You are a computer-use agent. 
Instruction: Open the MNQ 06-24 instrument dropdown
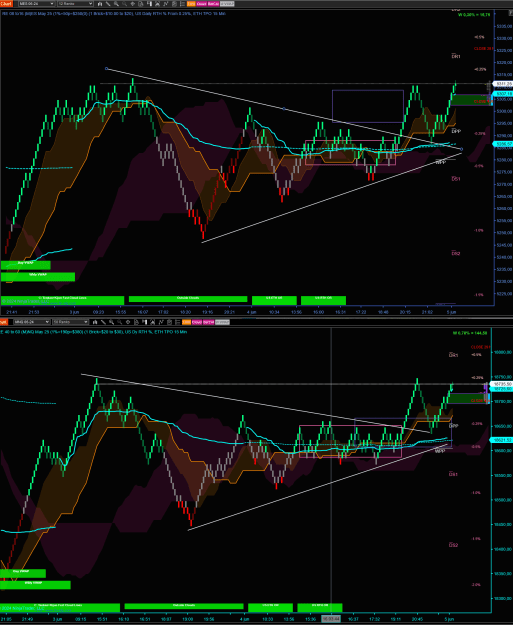click(x=31, y=322)
